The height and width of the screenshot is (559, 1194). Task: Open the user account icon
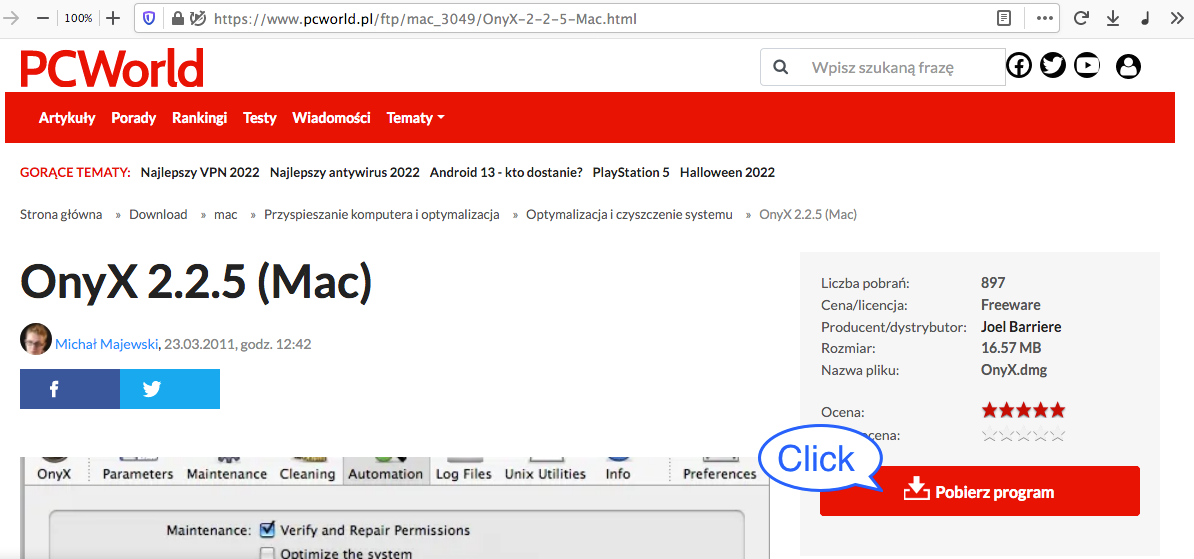pyautogui.click(x=1129, y=66)
